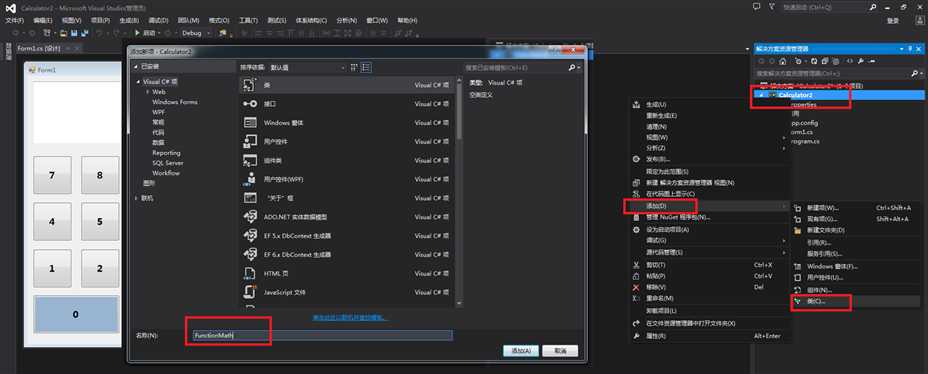Click the Refresh icon in the Solution Explorer toolbar
The height and width of the screenshot is (374, 928).
[814, 61]
